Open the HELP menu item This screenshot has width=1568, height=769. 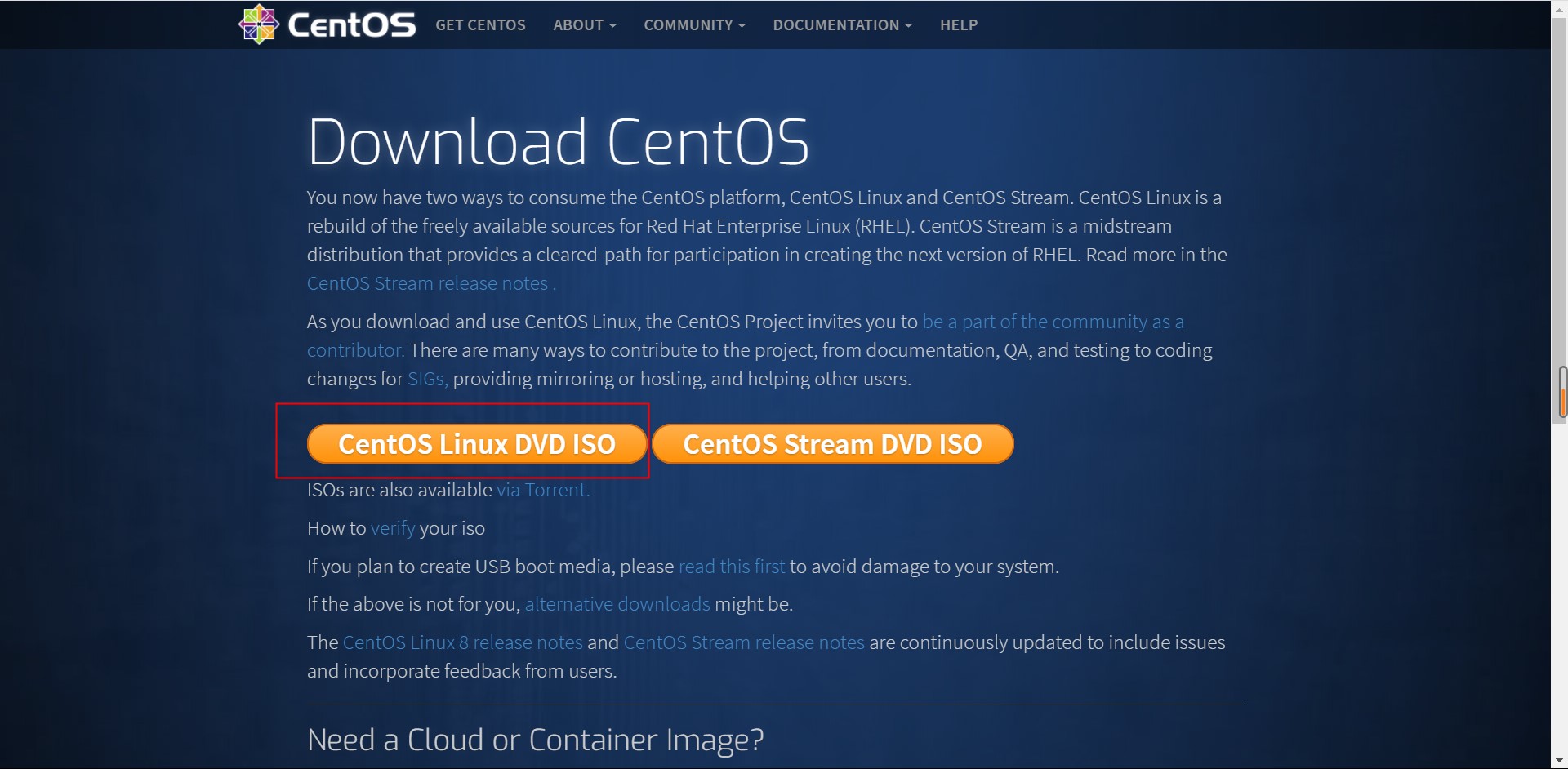(959, 25)
